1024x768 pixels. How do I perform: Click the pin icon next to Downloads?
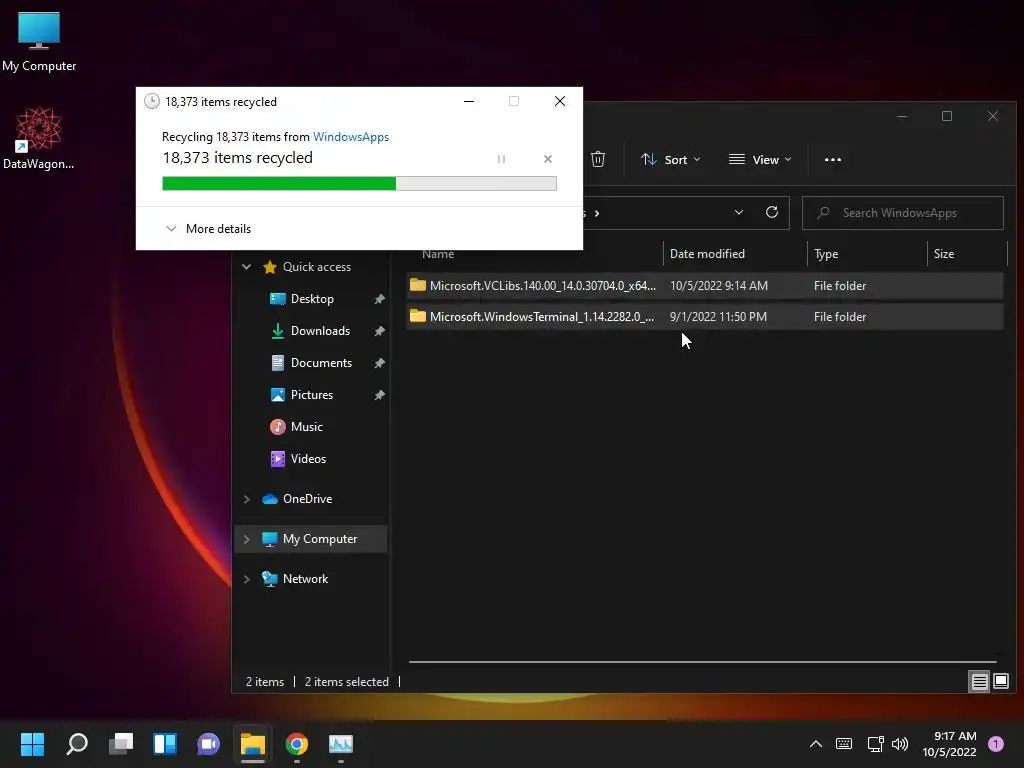(x=379, y=331)
